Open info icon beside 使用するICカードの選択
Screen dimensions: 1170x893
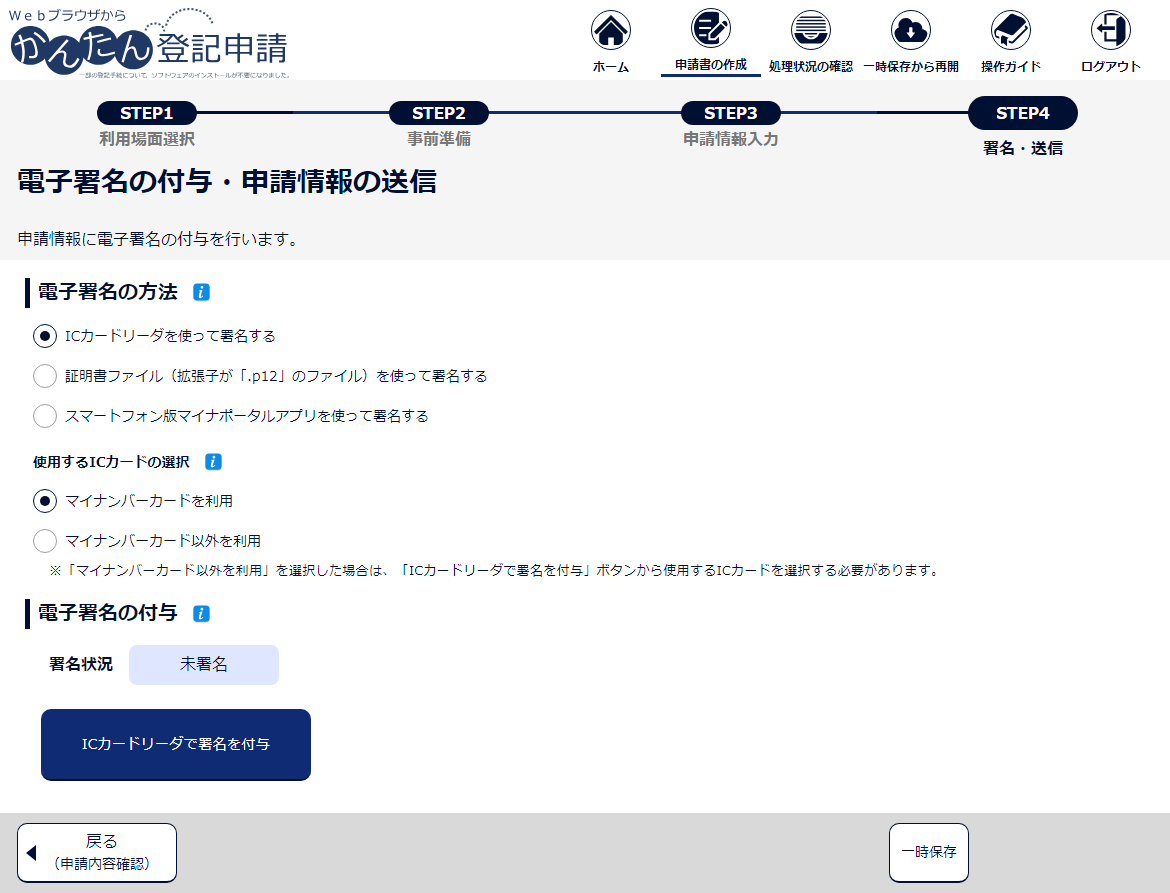point(213,462)
